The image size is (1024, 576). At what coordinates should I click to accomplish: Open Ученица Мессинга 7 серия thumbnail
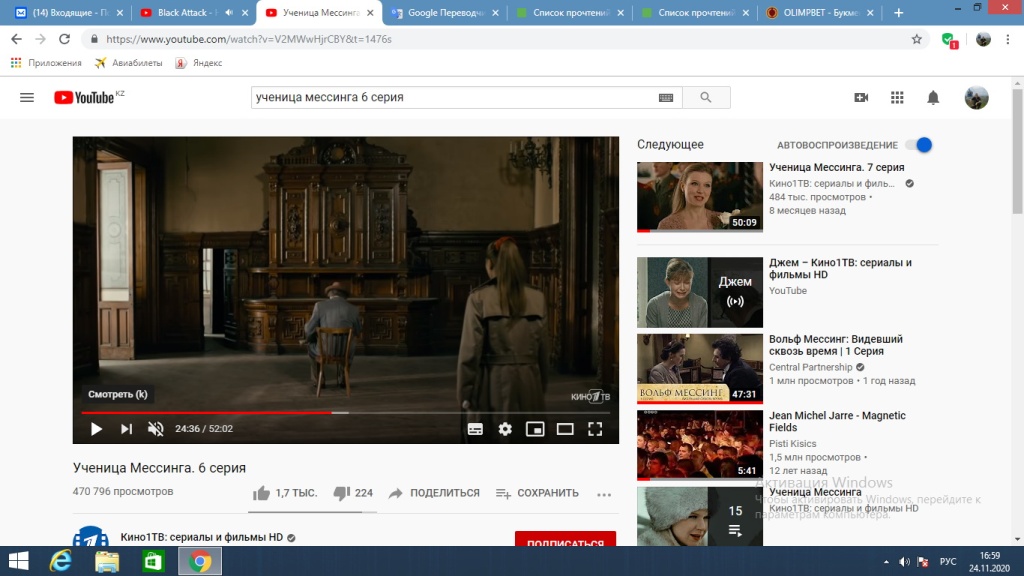coord(699,197)
